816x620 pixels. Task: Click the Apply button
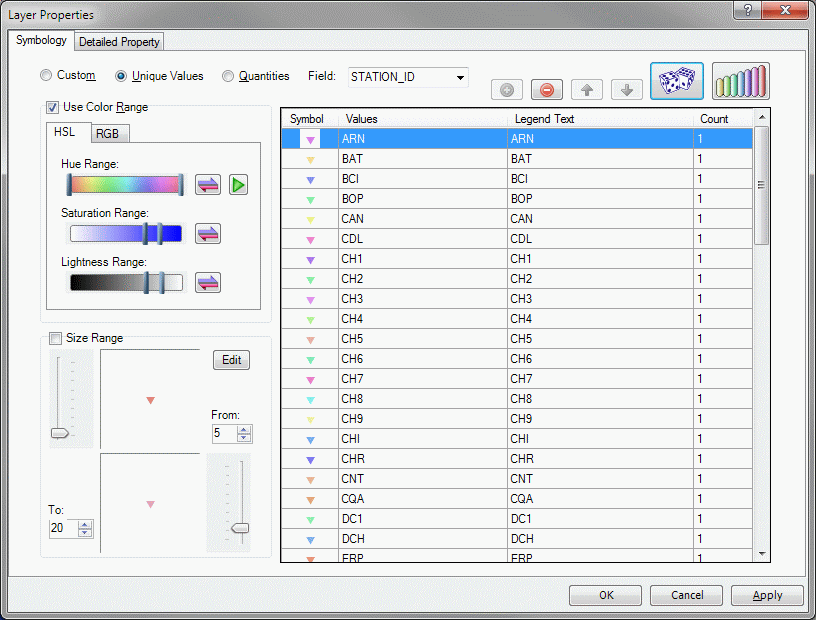point(767,595)
